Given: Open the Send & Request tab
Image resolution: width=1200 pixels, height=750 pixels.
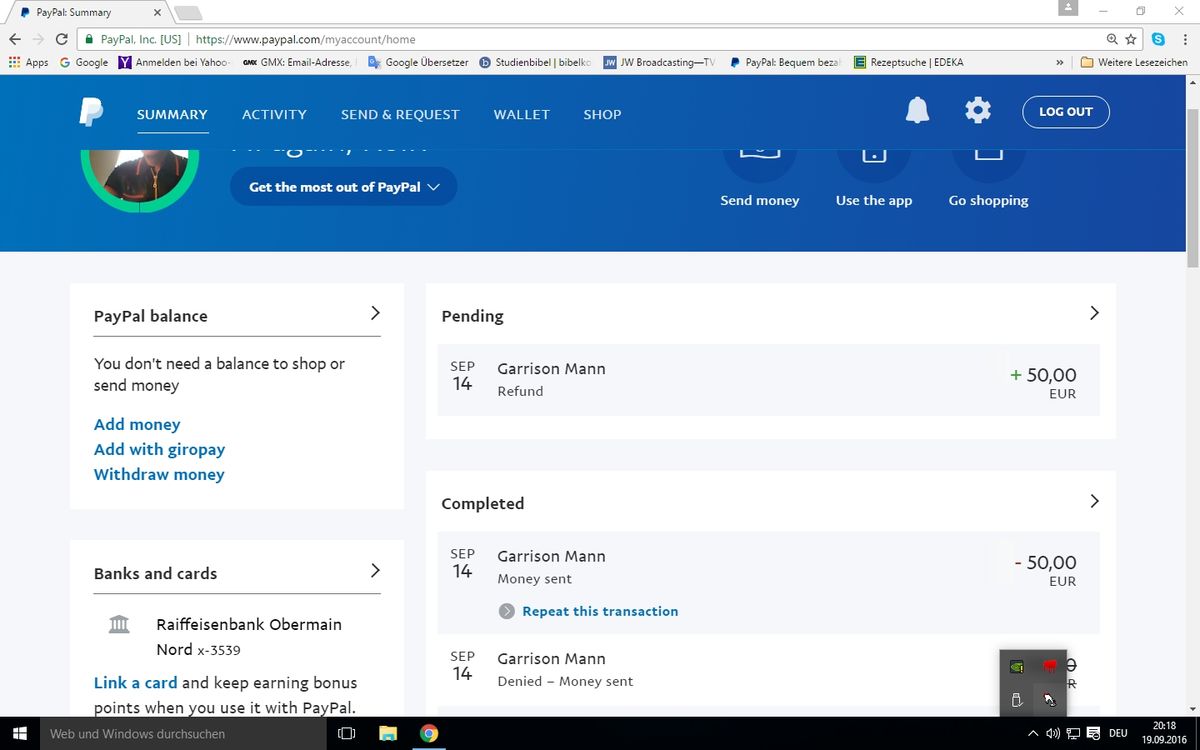Looking at the screenshot, I should pos(400,114).
